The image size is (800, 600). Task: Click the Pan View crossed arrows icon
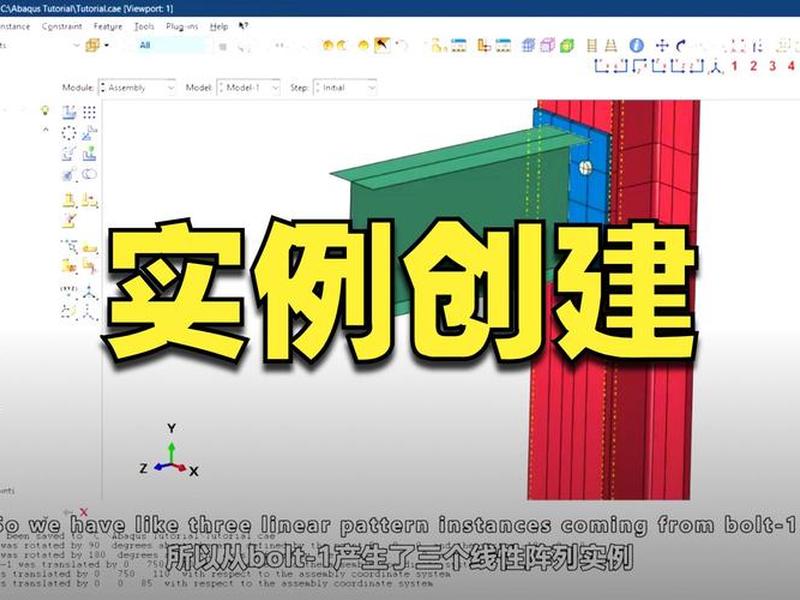pyautogui.click(x=662, y=46)
